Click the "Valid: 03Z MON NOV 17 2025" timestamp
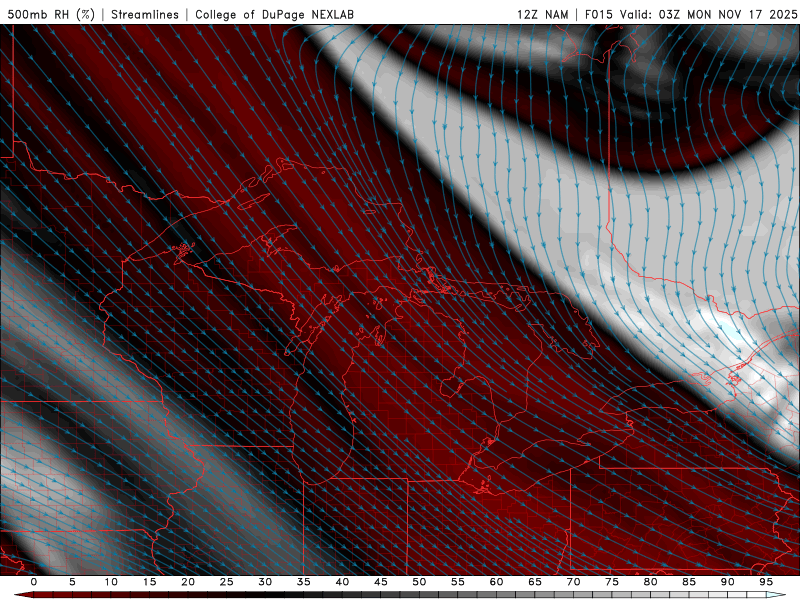This screenshot has width=800, height=600. (708, 14)
